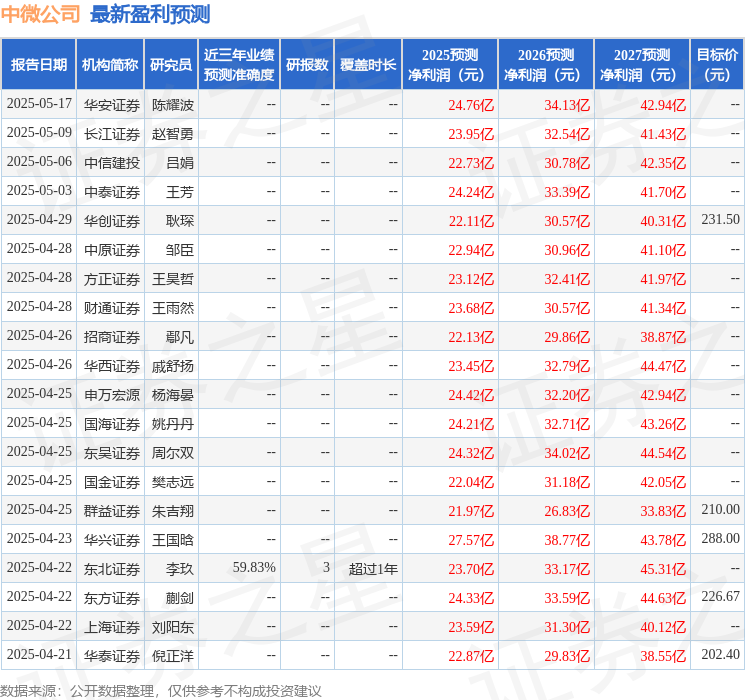Select the 华安证券 institution cell
The height and width of the screenshot is (700, 745).
point(112,105)
